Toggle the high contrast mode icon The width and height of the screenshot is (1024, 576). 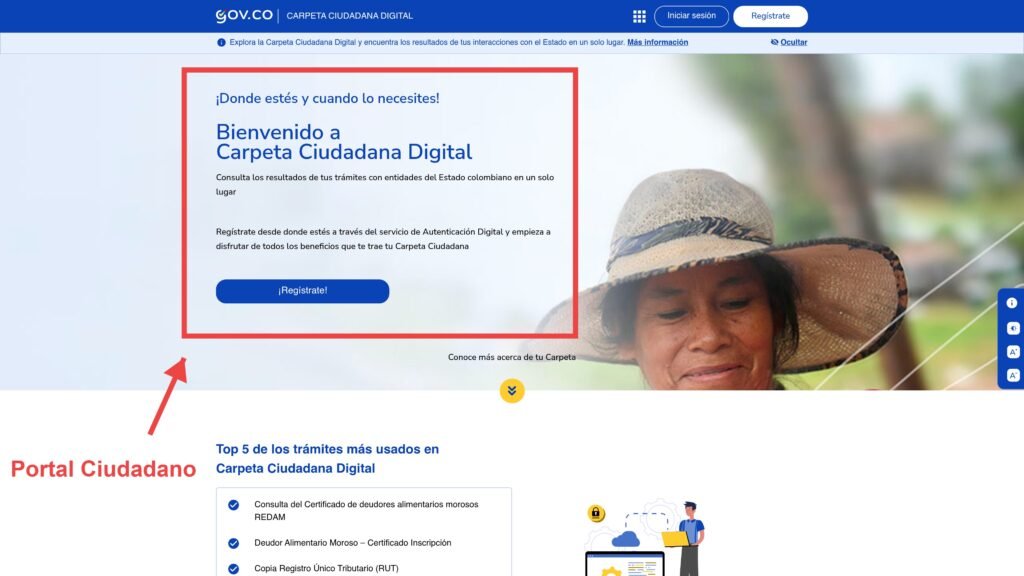pos(1012,328)
